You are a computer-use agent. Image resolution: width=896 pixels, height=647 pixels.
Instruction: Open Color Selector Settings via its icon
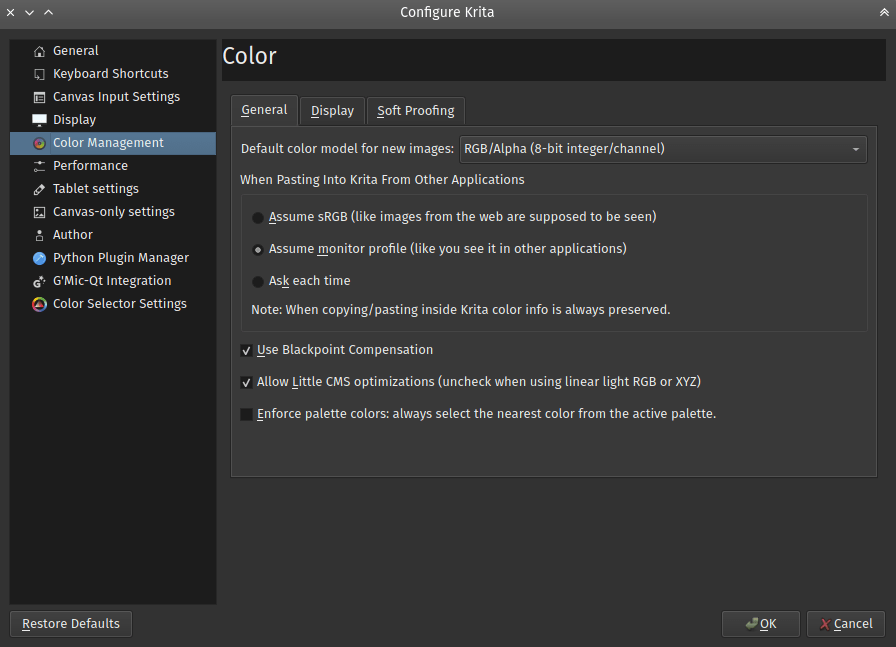(37, 303)
